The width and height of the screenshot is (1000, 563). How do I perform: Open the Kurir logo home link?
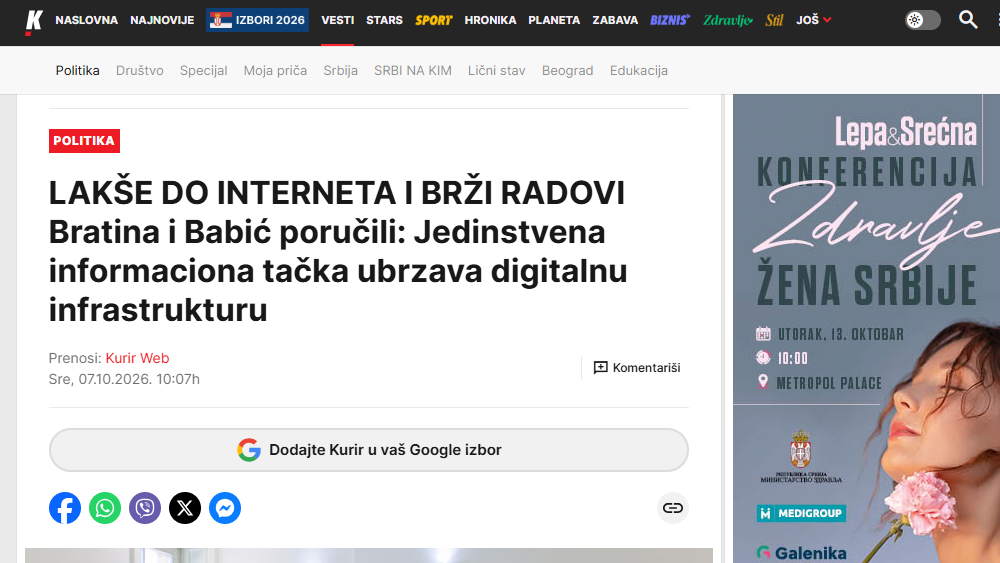(34, 21)
